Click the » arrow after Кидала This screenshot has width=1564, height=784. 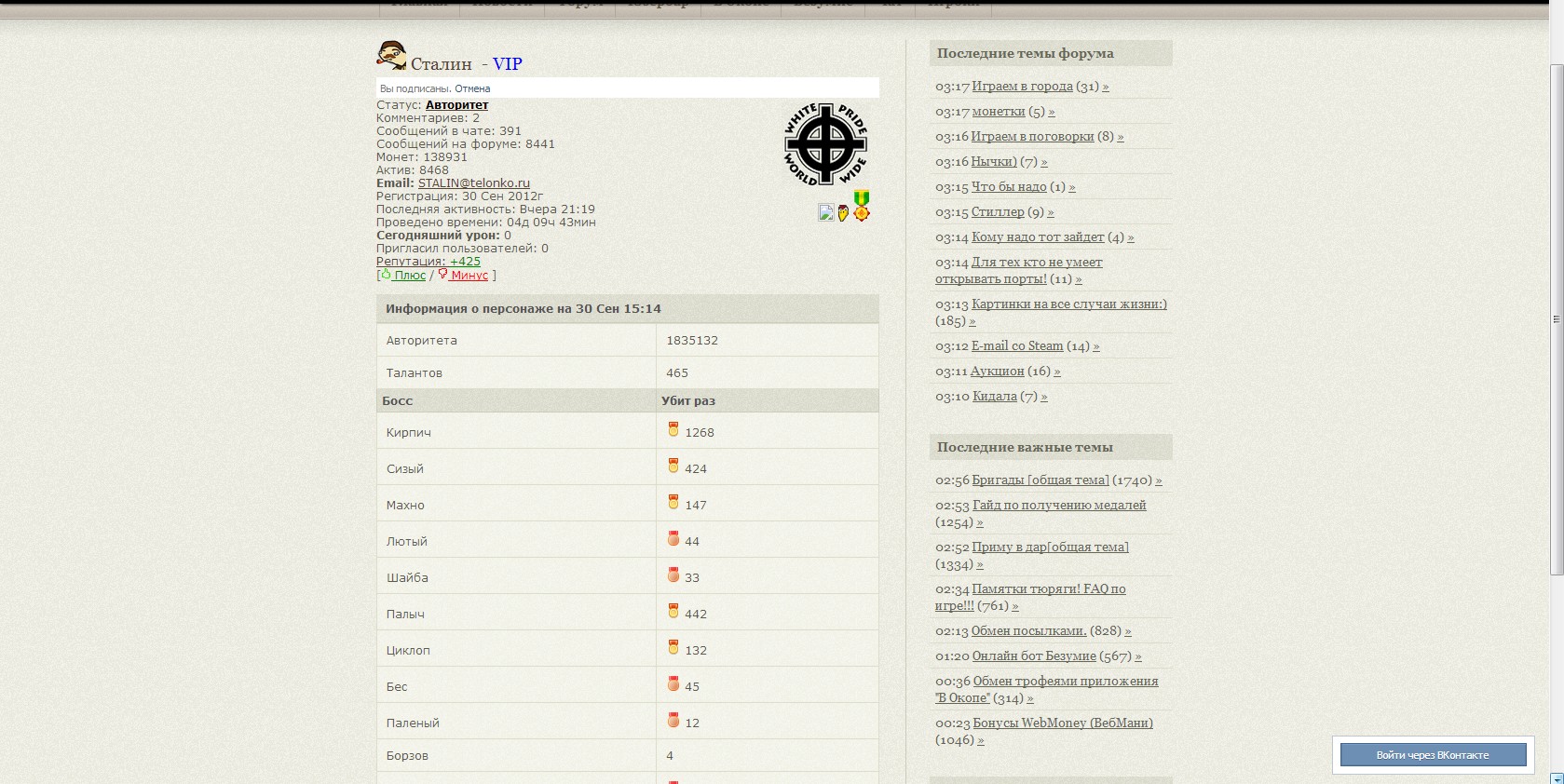[1044, 397]
